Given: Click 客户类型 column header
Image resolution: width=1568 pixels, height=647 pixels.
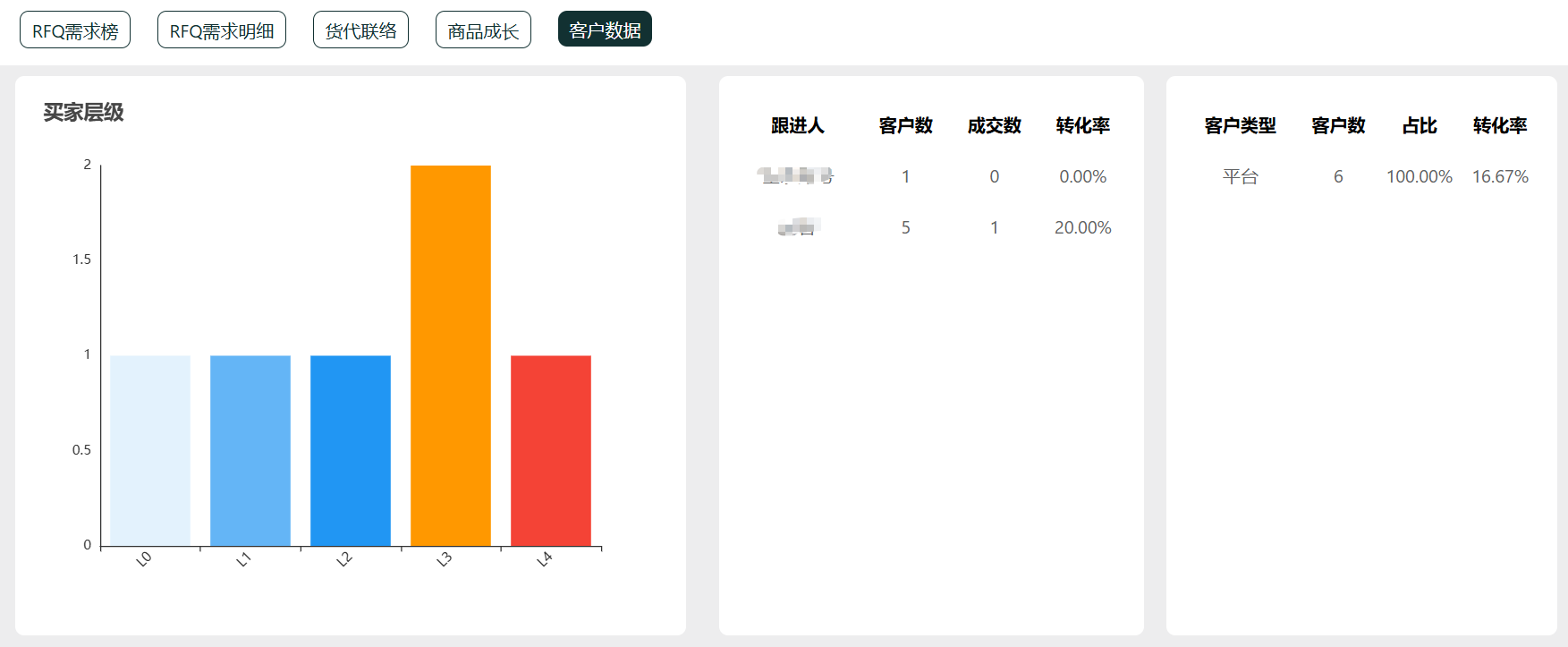Looking at the screenshot, I should click(x=1240, y=126).
